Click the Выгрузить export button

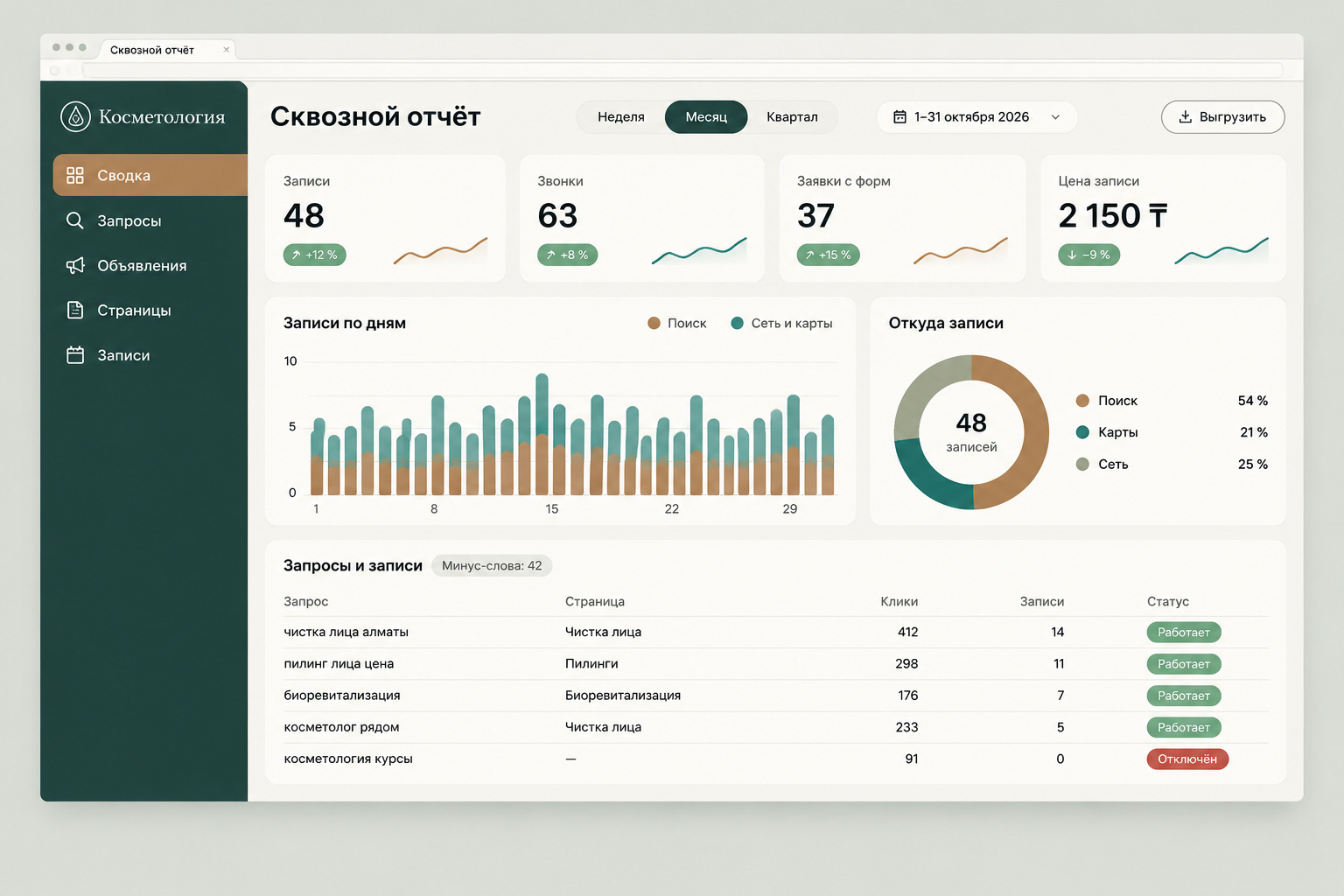1222,117
